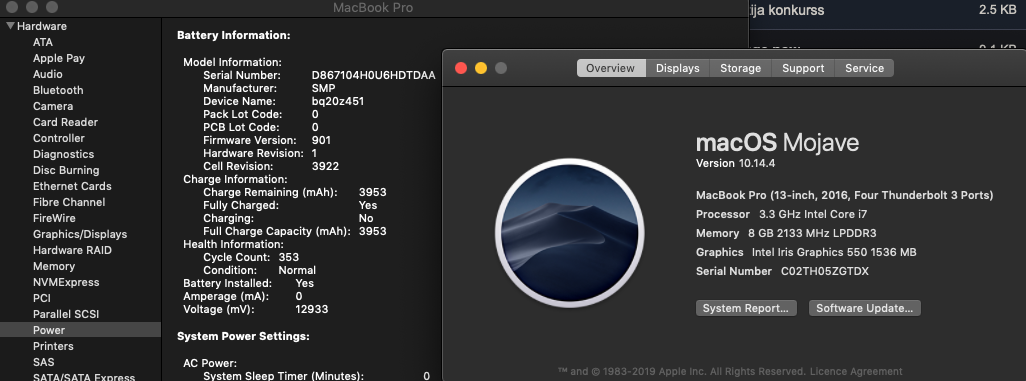1026x381 pixels.
Task: Click the Voltage value 12933
Action: 311,309
